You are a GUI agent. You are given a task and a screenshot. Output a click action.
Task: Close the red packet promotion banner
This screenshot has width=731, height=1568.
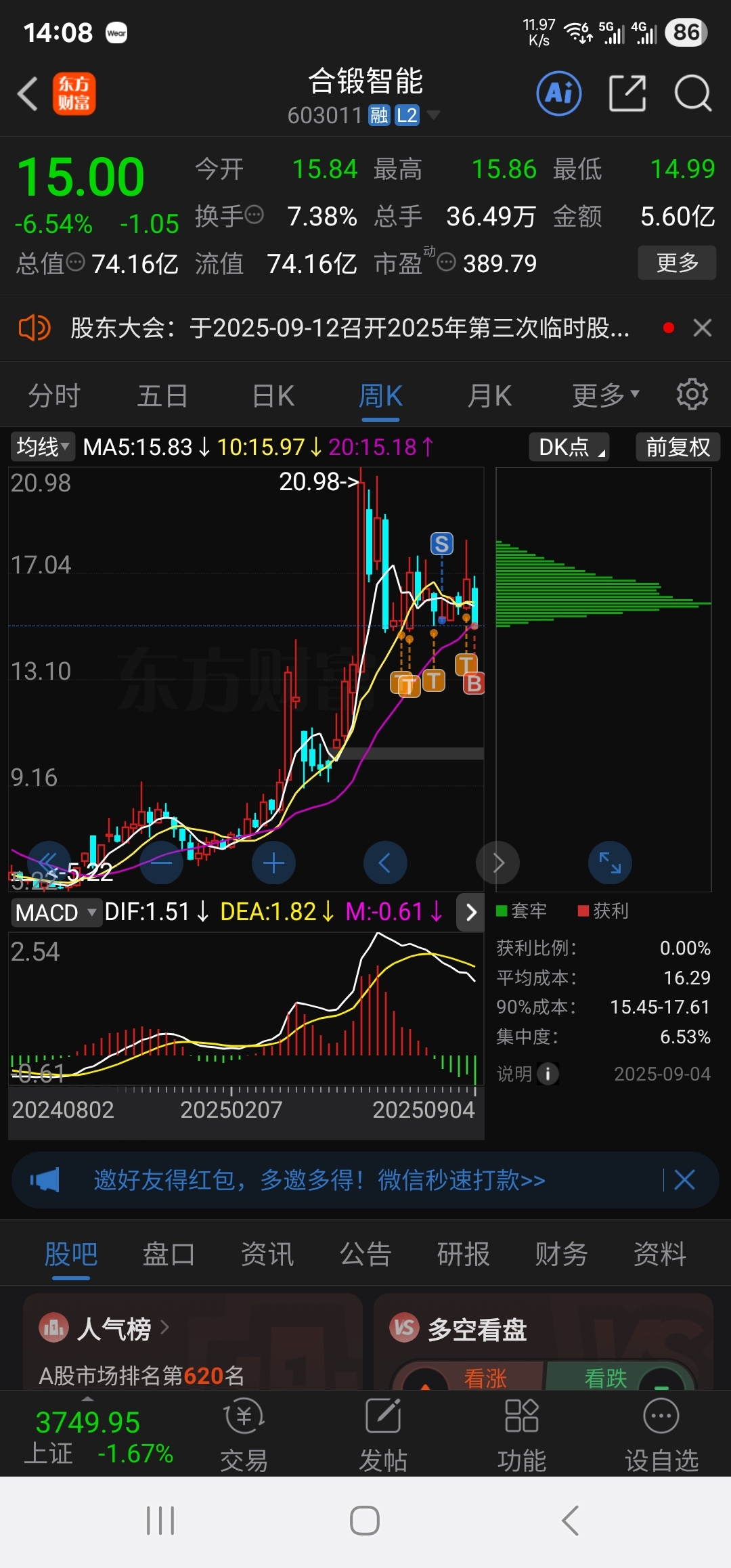[x=684, y=1180]
